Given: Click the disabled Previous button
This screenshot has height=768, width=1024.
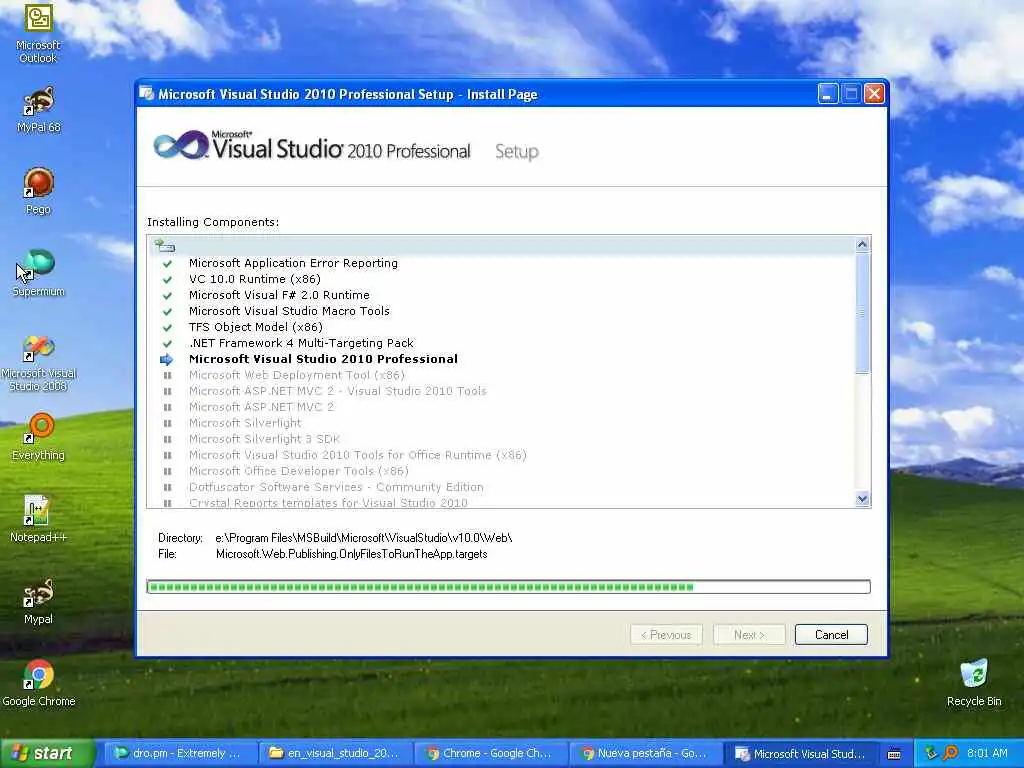Looking at the screenshot, I should coord(666,635).
